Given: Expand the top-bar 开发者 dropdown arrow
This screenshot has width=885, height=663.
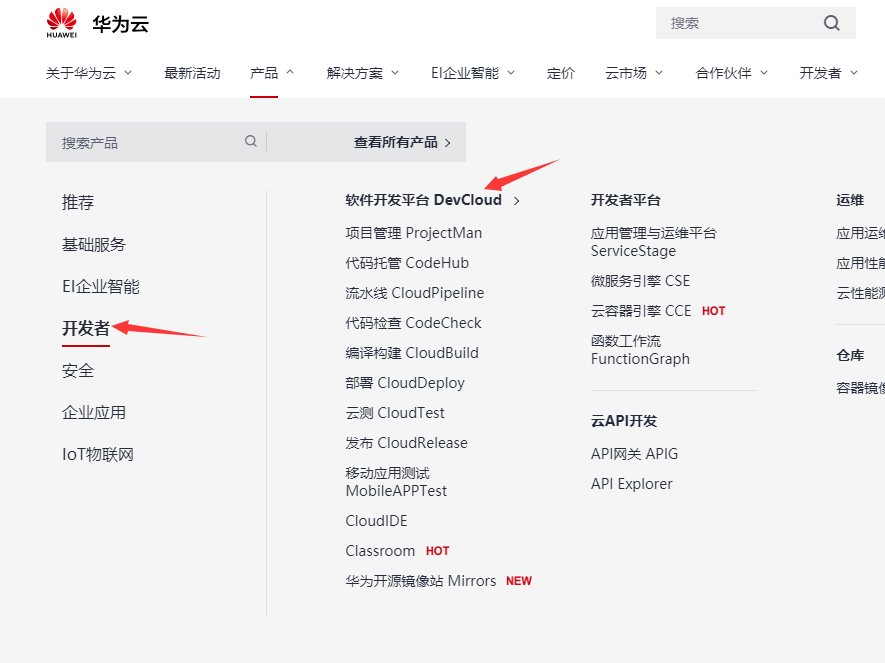Looking at the screenshot, I should tap(853, 73).
